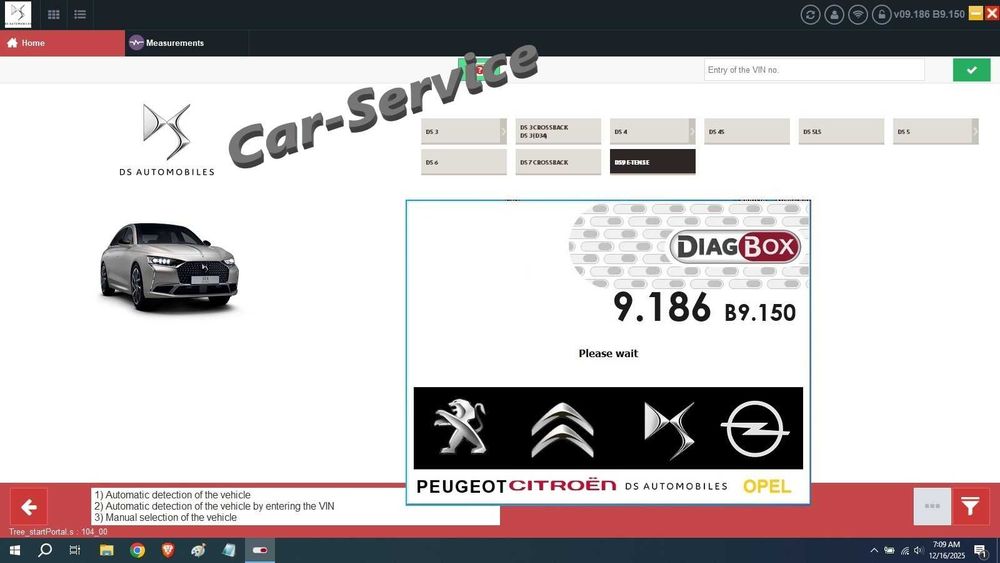Image resolution: width=1000 pixels, height=563 pixels.
Task: Open the Windows Start menu
Action: (14, 550)
